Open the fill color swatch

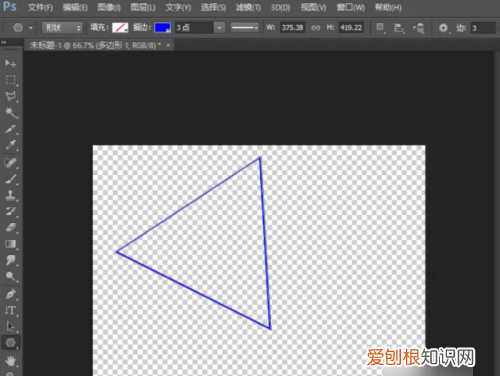click(120, 28)
